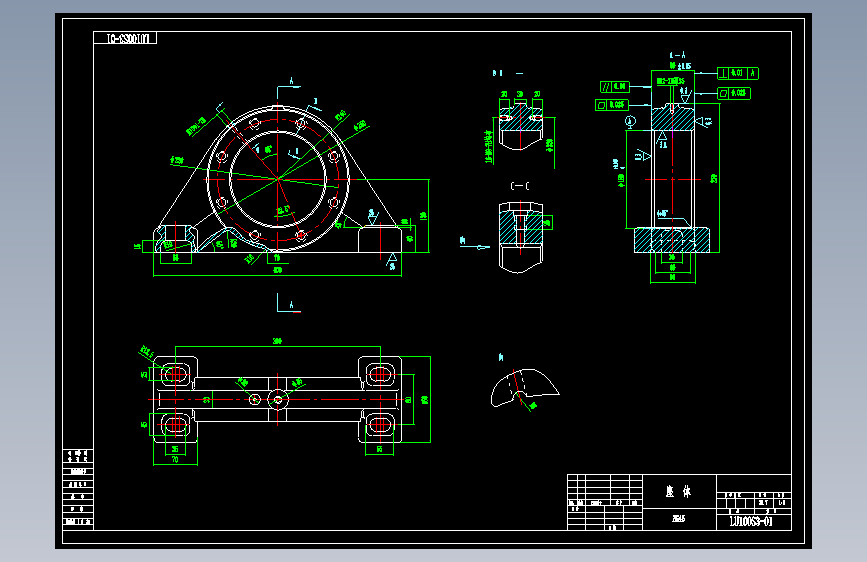Click the C-C section view label
The width and height of the screenshot is (867, 562).
520,186
